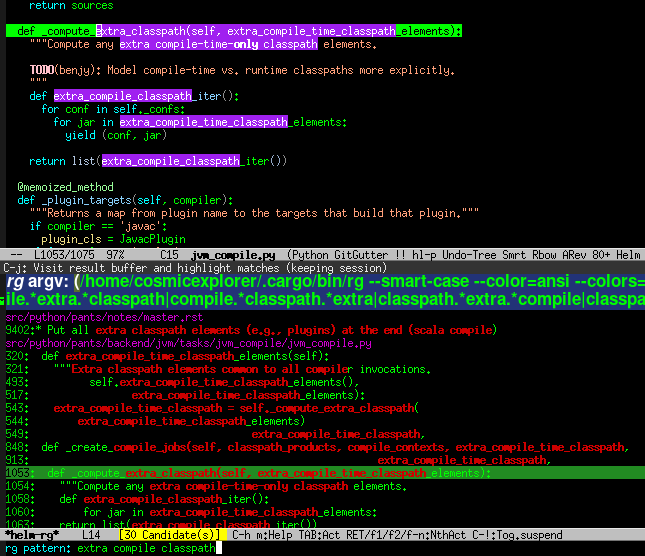Click the 97% buffer position indicator

(x=115, y=255)
